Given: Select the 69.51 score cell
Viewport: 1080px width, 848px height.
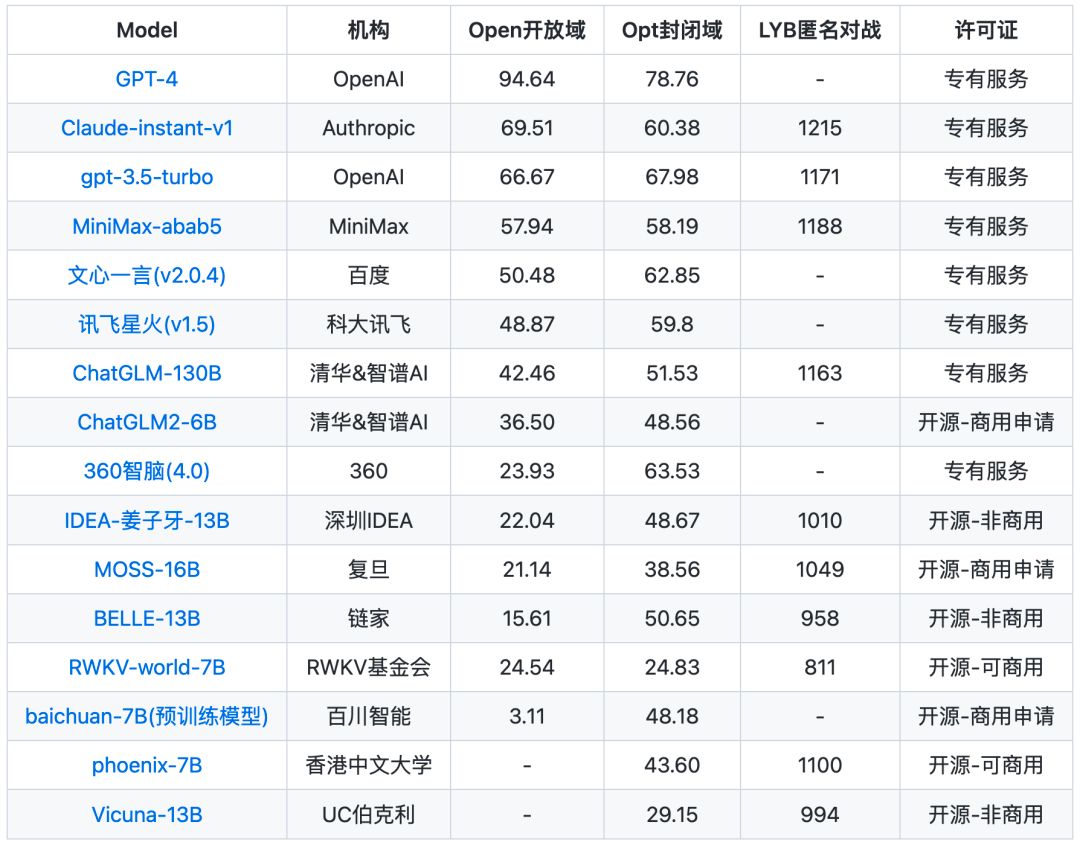Looking at the screenshot, I should coord(527,128).
